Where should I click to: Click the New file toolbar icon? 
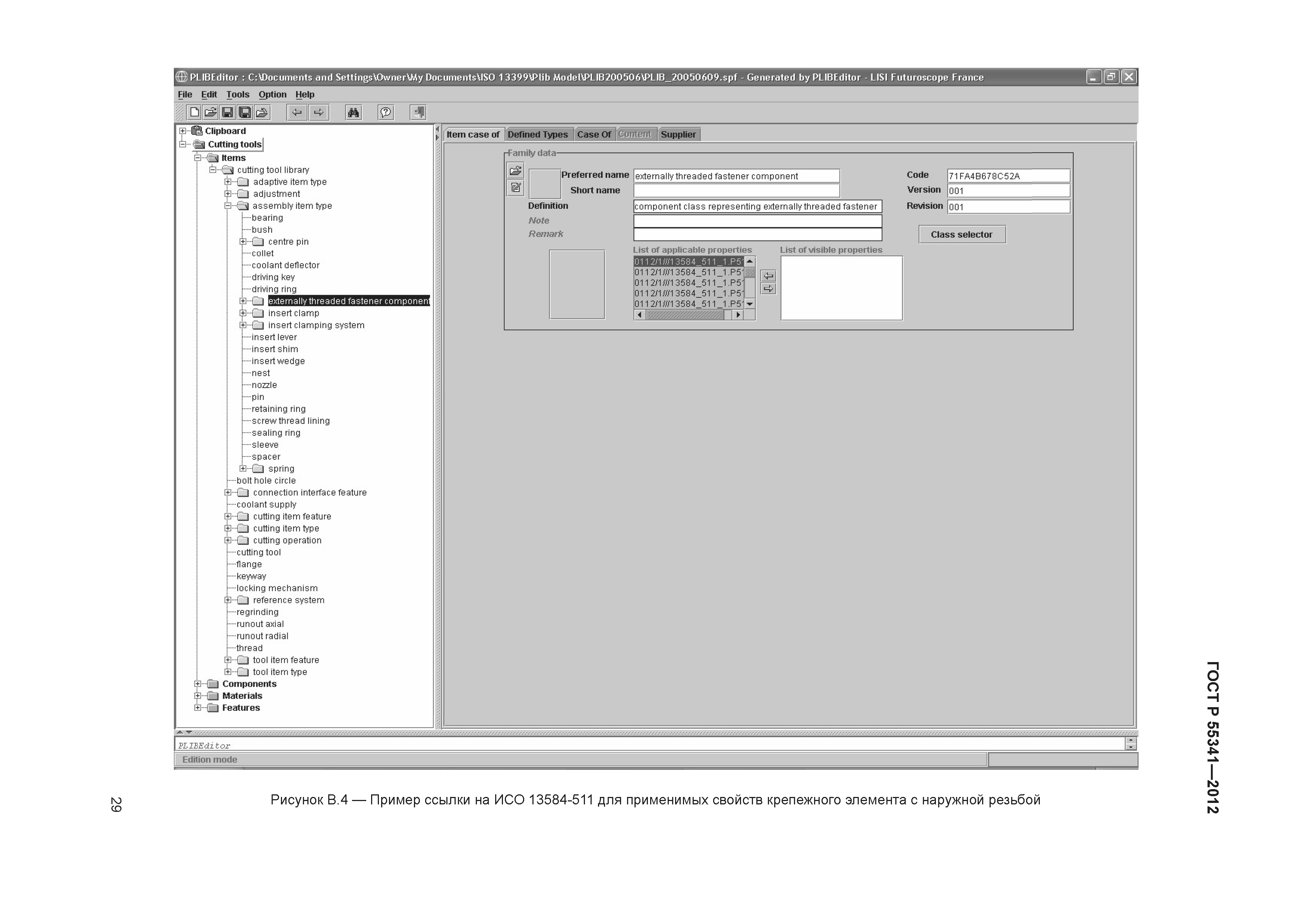tap(194, 112)
